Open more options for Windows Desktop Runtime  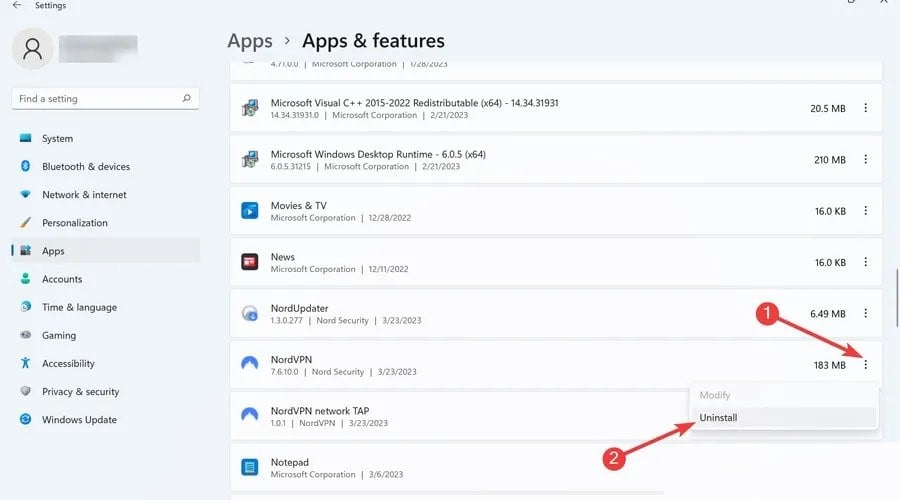[x=866, y=159]
